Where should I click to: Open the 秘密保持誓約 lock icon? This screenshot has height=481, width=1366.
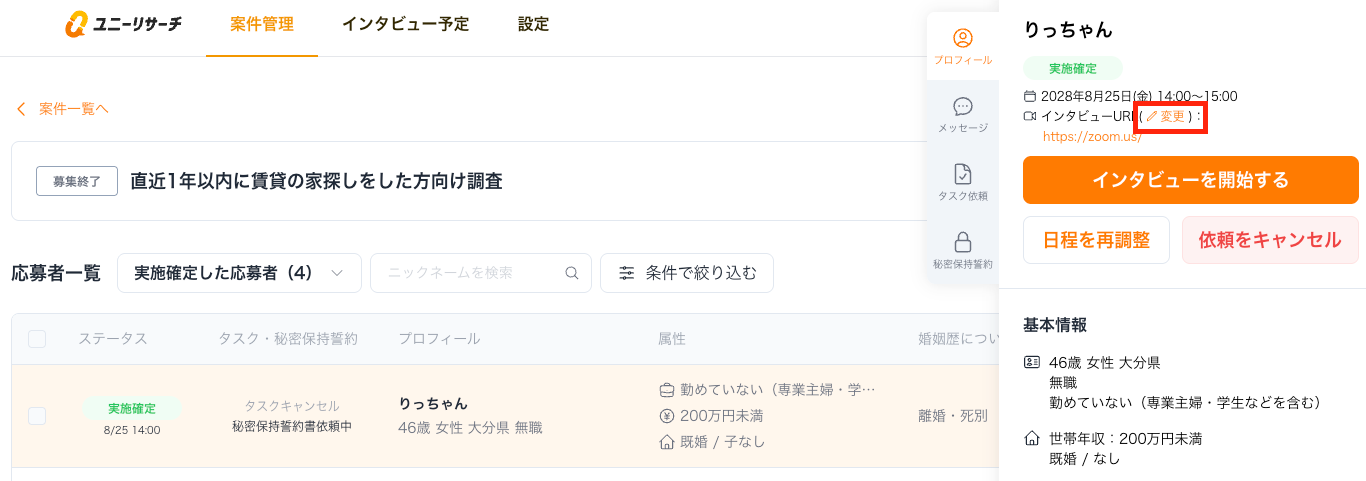(963, 243)
